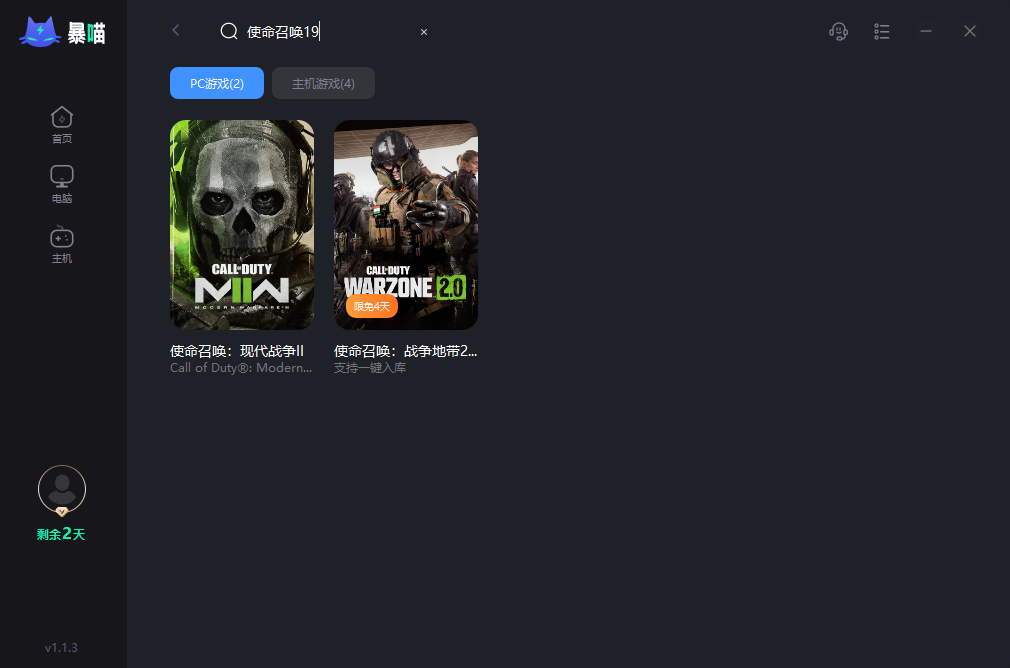Click the 限免4天 orange badge
Screen dimensions: 1010x668
[372, 306]
